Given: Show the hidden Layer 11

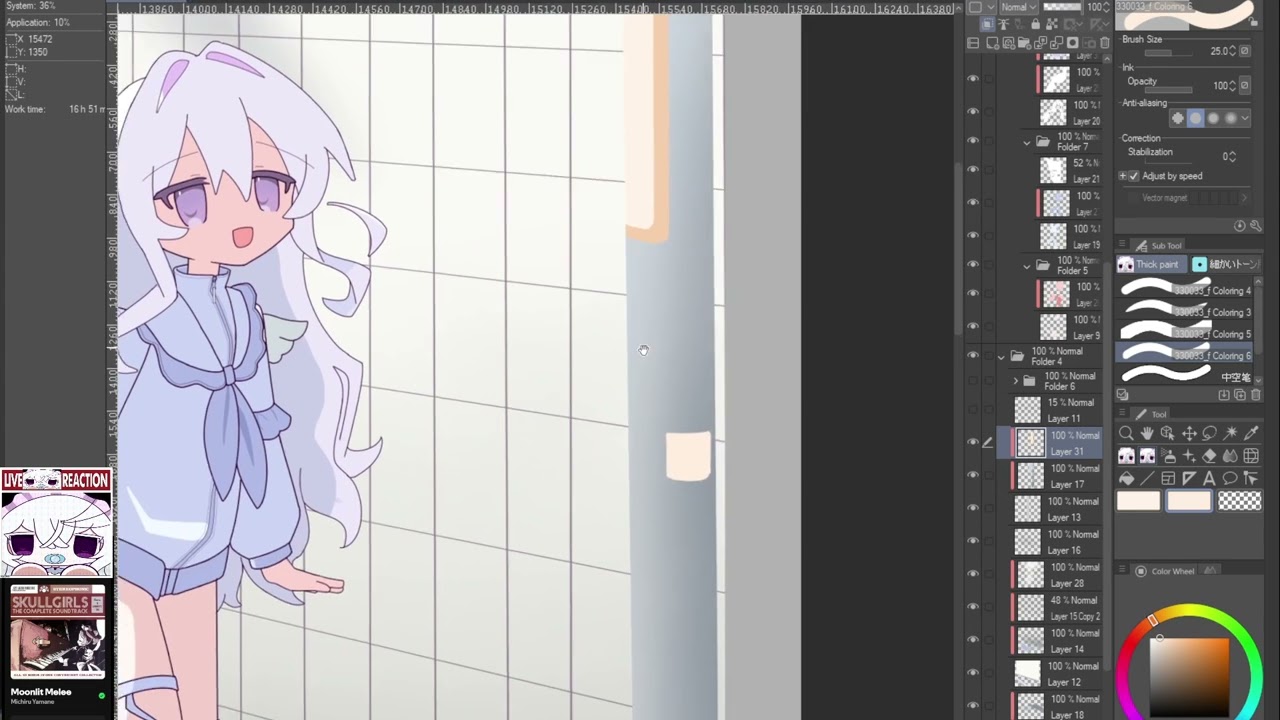Looking at the screenshot, I should tap(973, 410).
